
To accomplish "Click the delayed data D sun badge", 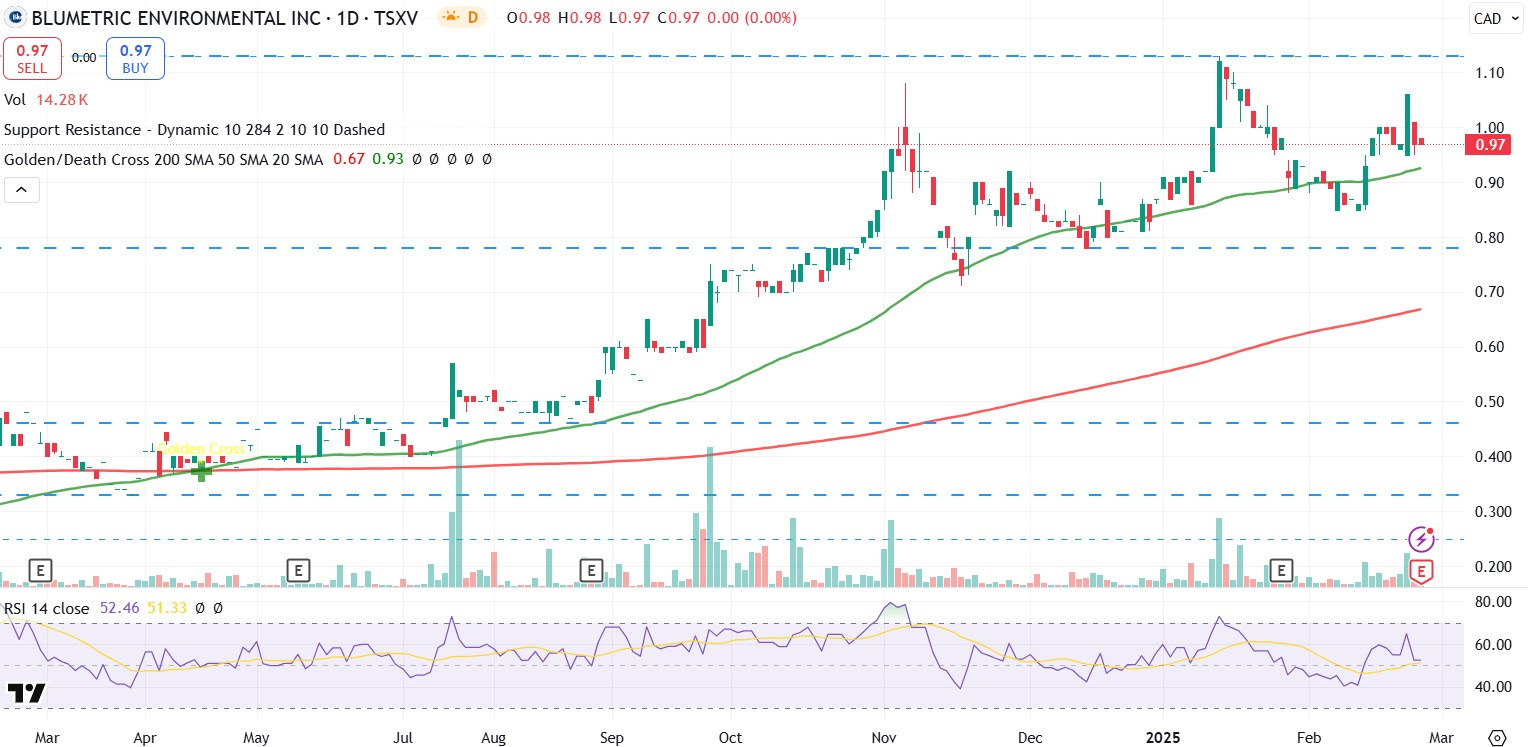I will point(462,17).
